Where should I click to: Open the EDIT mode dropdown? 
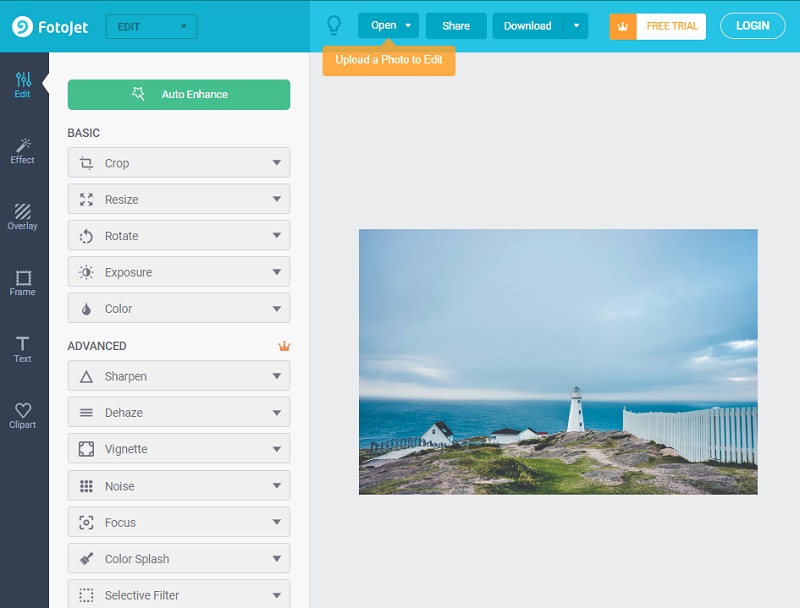[151, 27]
